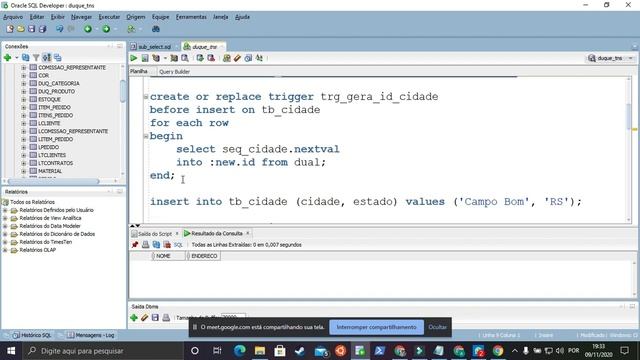This screenshot has height=360, width=640.
Task: Open the Arquivo menu
Action: tap(13, 17)
